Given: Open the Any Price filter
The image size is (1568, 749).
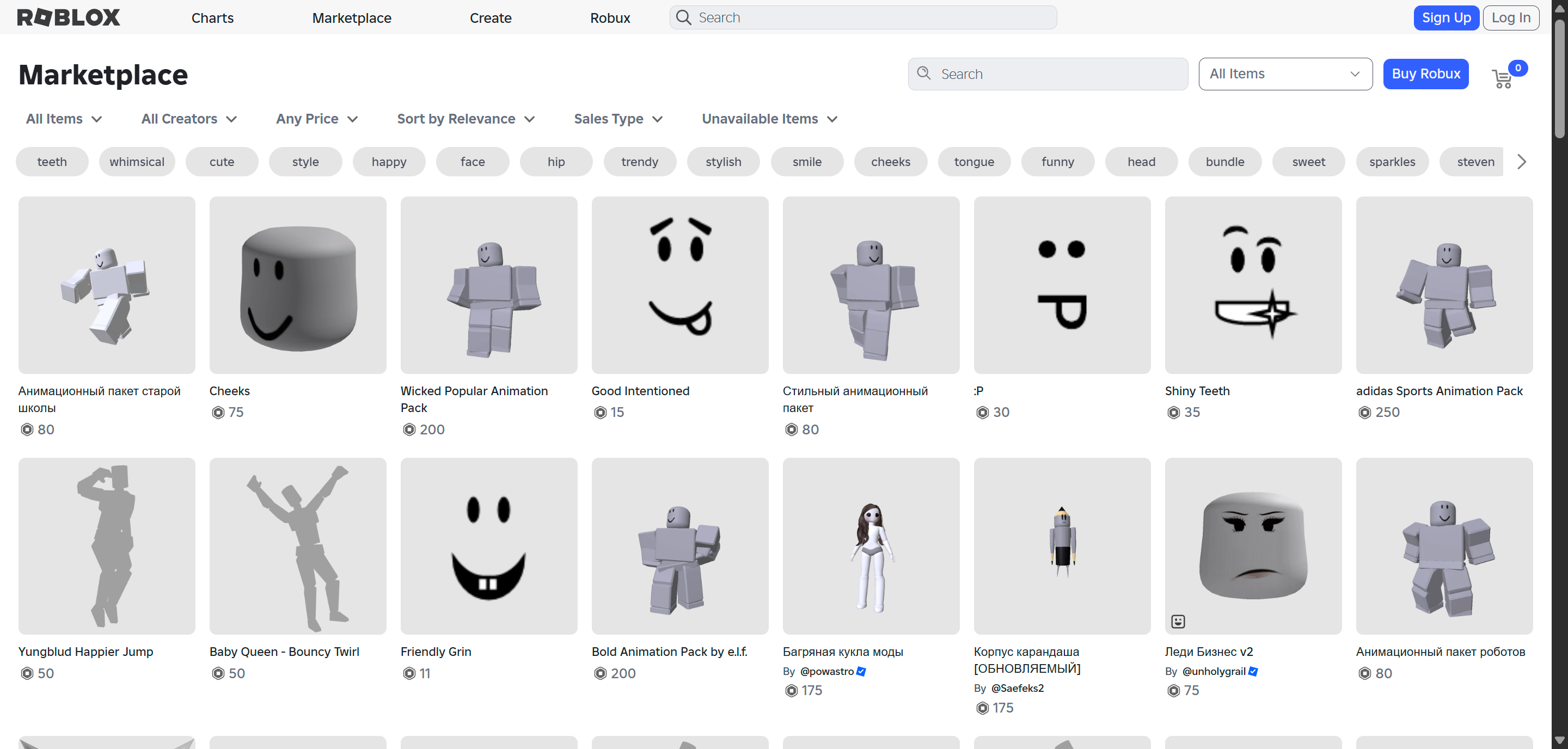Looking at the screenshot, I should pos(316,119).
